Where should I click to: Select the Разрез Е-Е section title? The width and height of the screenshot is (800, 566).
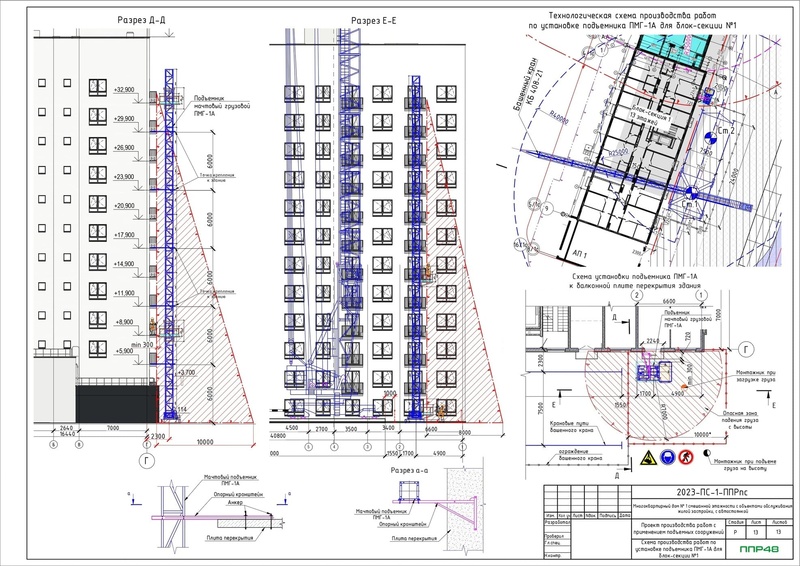coord(372,21)
